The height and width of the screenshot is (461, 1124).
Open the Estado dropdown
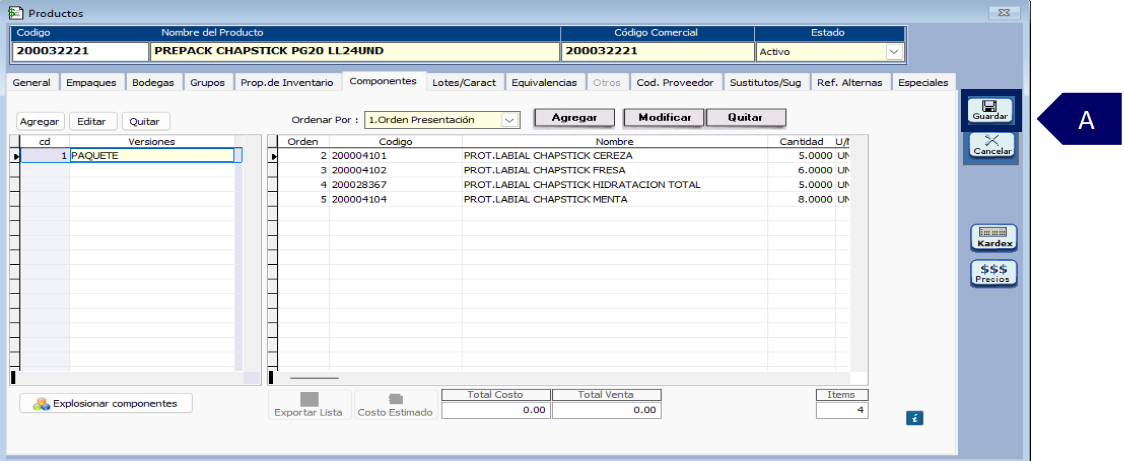(894, 52)
